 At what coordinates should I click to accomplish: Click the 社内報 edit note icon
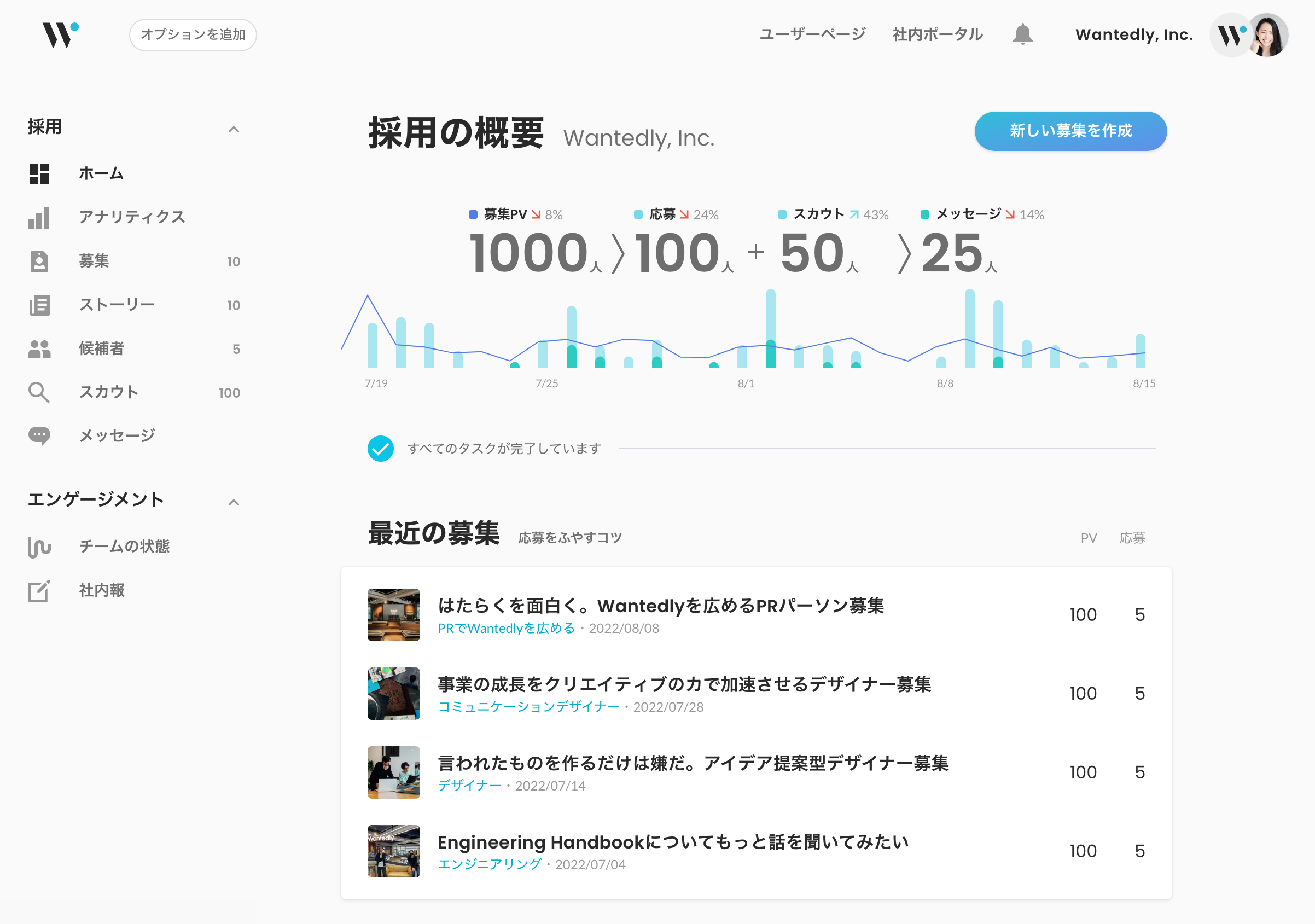click(x=39, y=591)
